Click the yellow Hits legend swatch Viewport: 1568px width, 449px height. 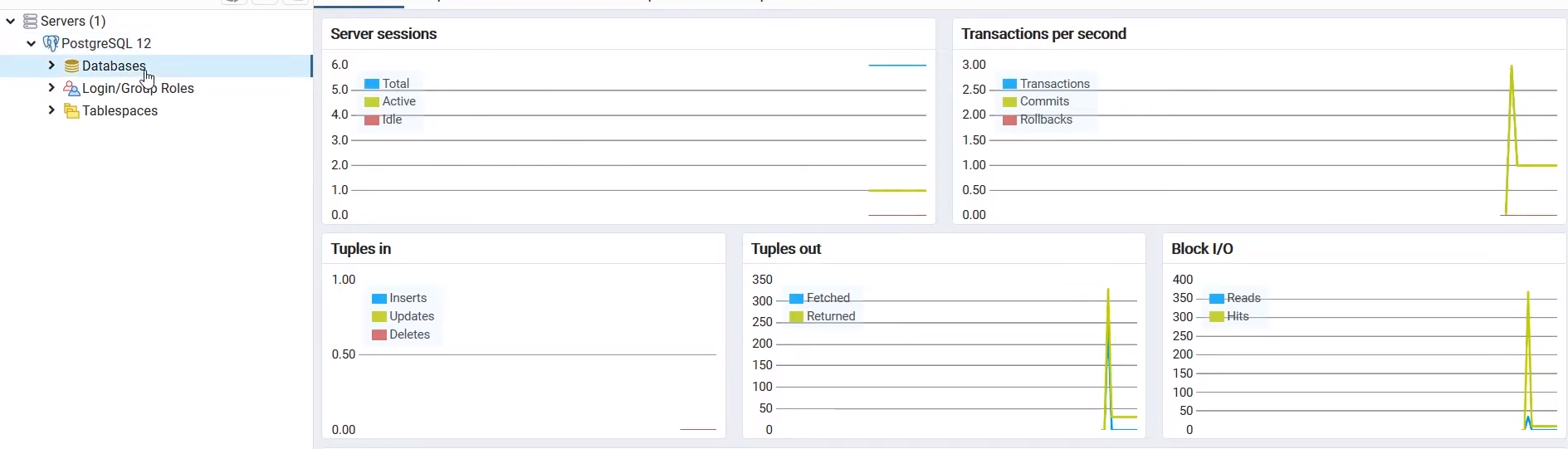coord(1217,316)
